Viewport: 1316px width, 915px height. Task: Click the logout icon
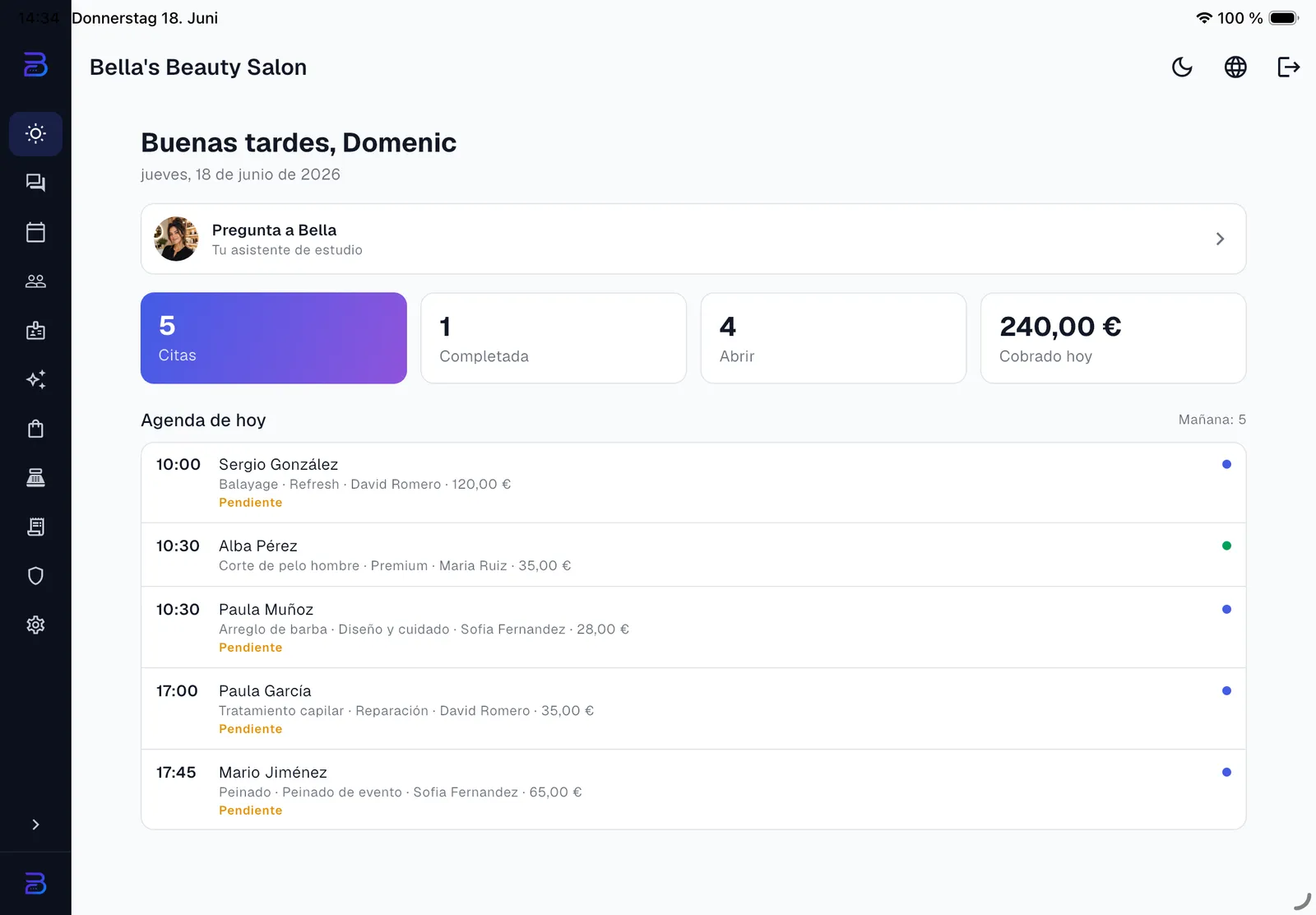[1289, 67]
